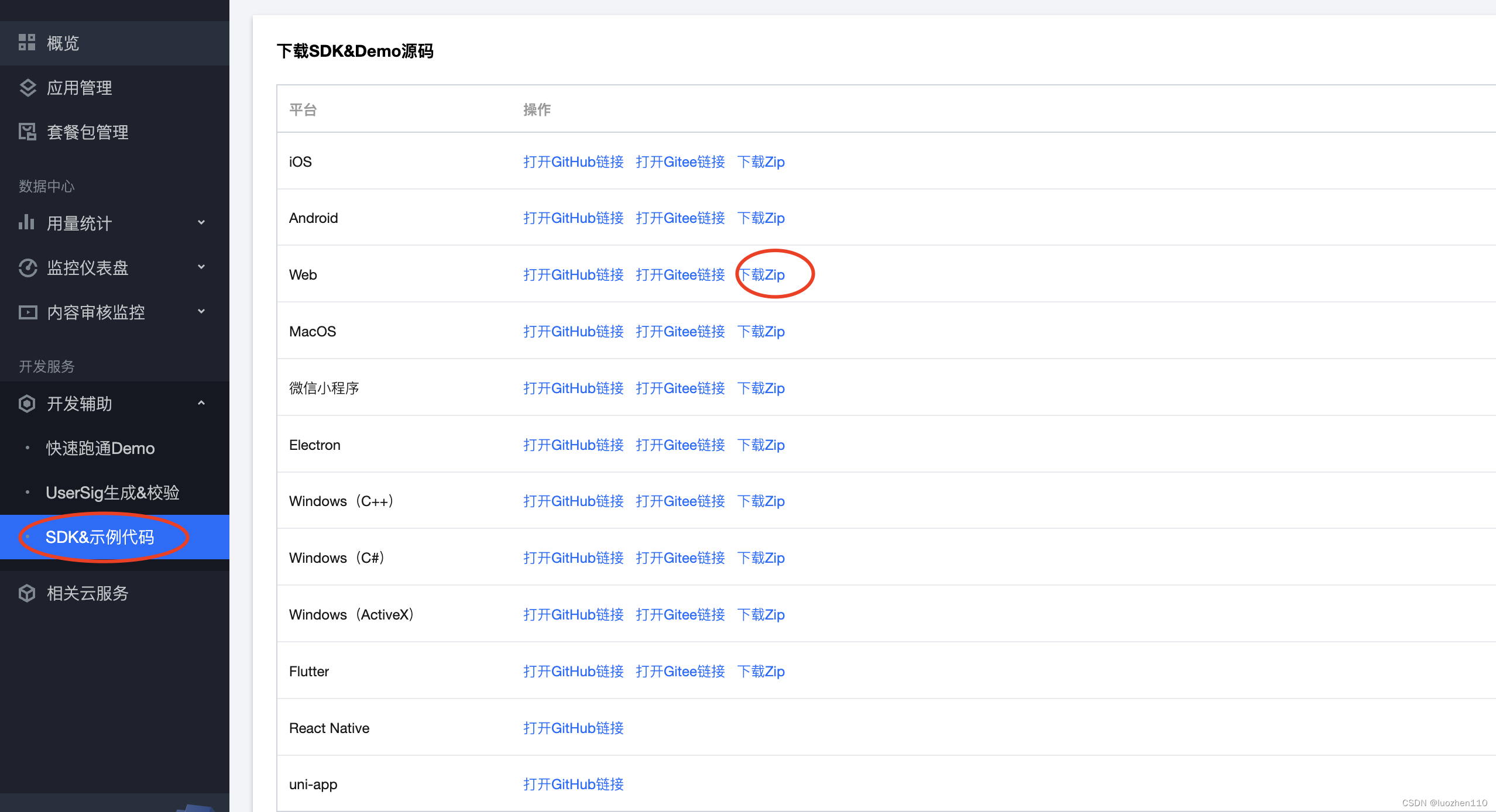Click the 数据中心 section label
The height and width of the screenshot is (812, 1496).
47,186
